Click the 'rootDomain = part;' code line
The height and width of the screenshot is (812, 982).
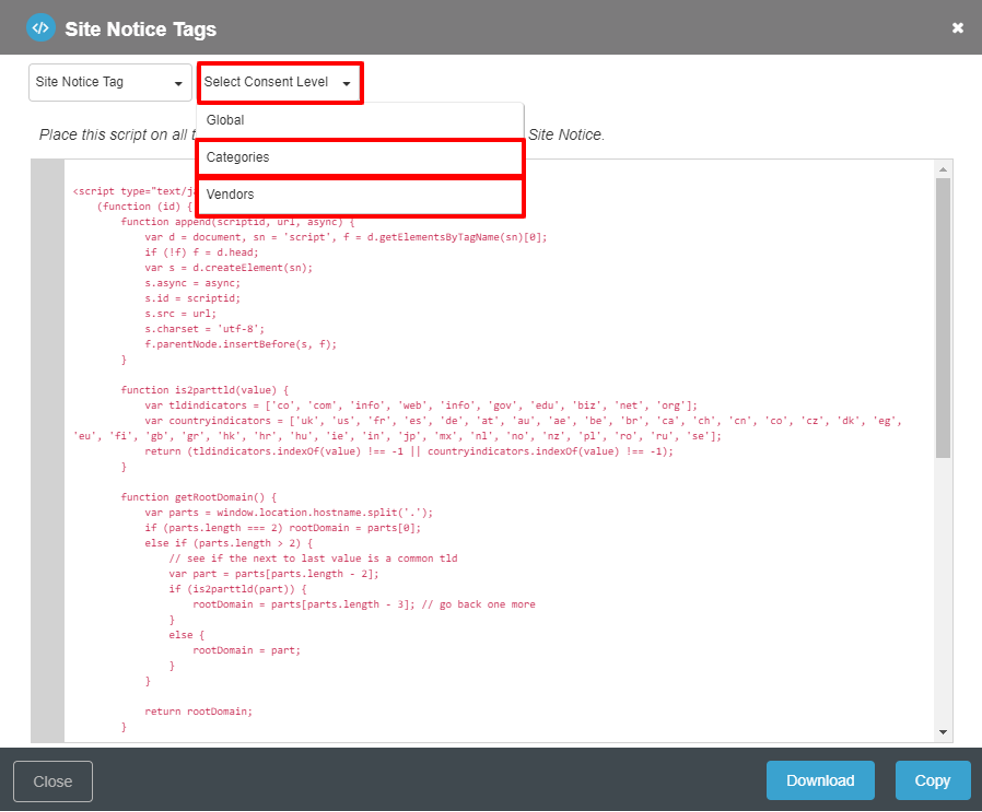point(247,650)
